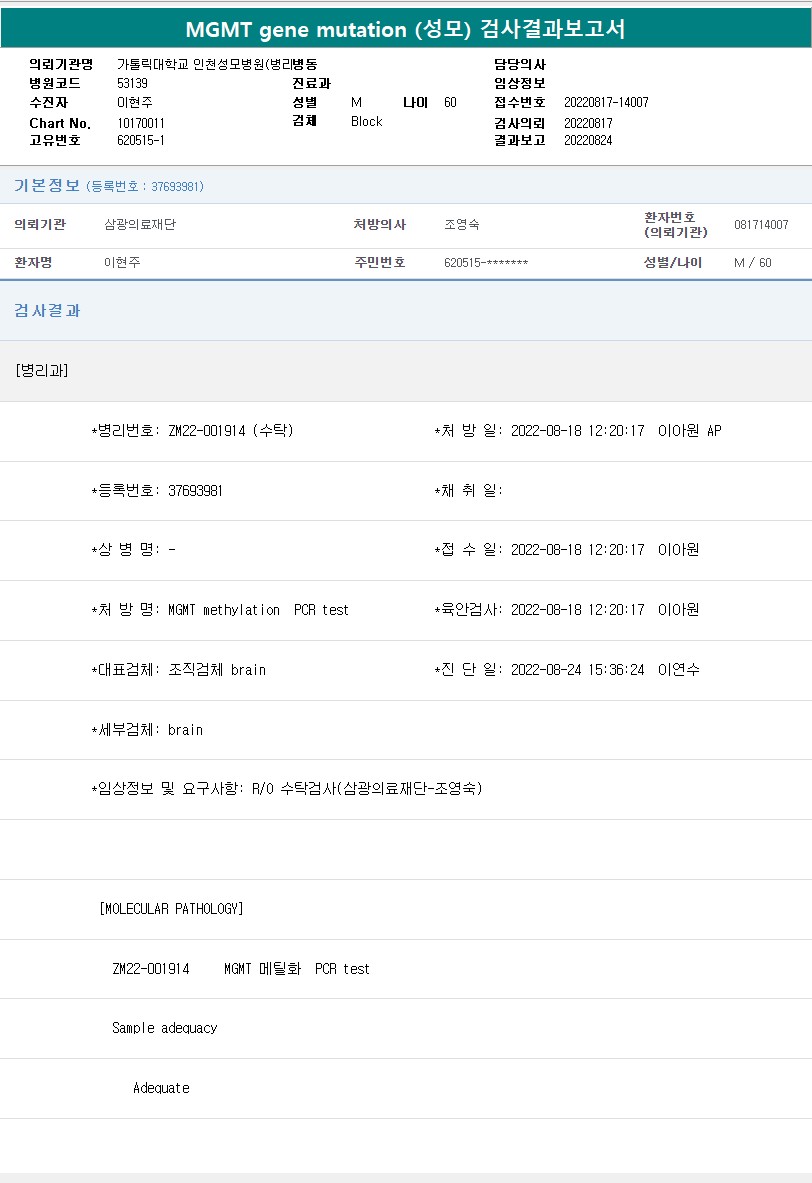This screenshot has height=1183, width=812.
Task: Click the masked 주민번호 value
Action: [485, 263]
